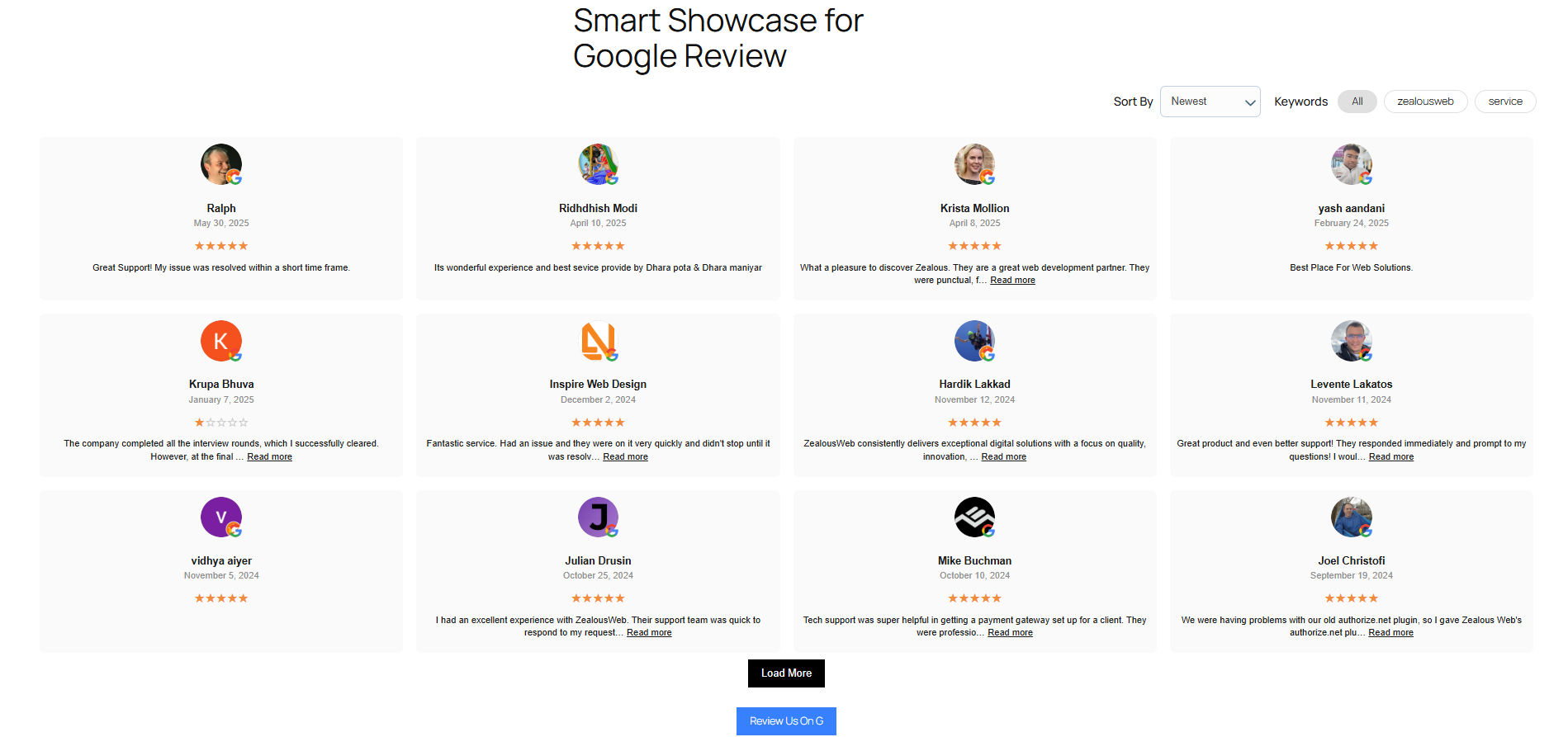The width and height of the screenshot is (1568, 737).
Task: Click vidhya aiyer's purple V avatar
Action: (x=221, y=517)
